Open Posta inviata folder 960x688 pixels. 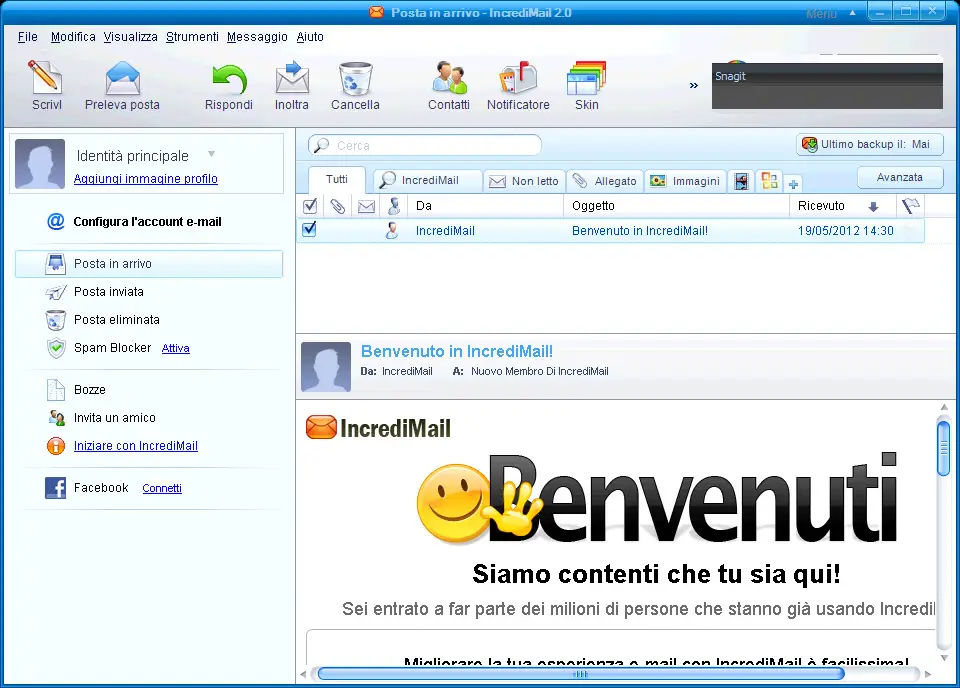click(108, 292)
